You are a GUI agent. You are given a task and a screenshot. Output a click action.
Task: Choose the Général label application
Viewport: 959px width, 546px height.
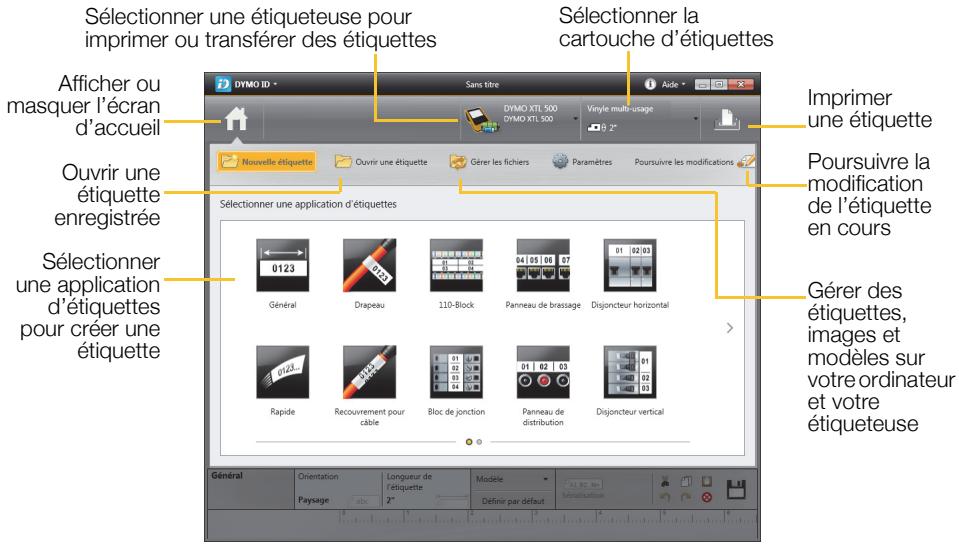point(283,273)
